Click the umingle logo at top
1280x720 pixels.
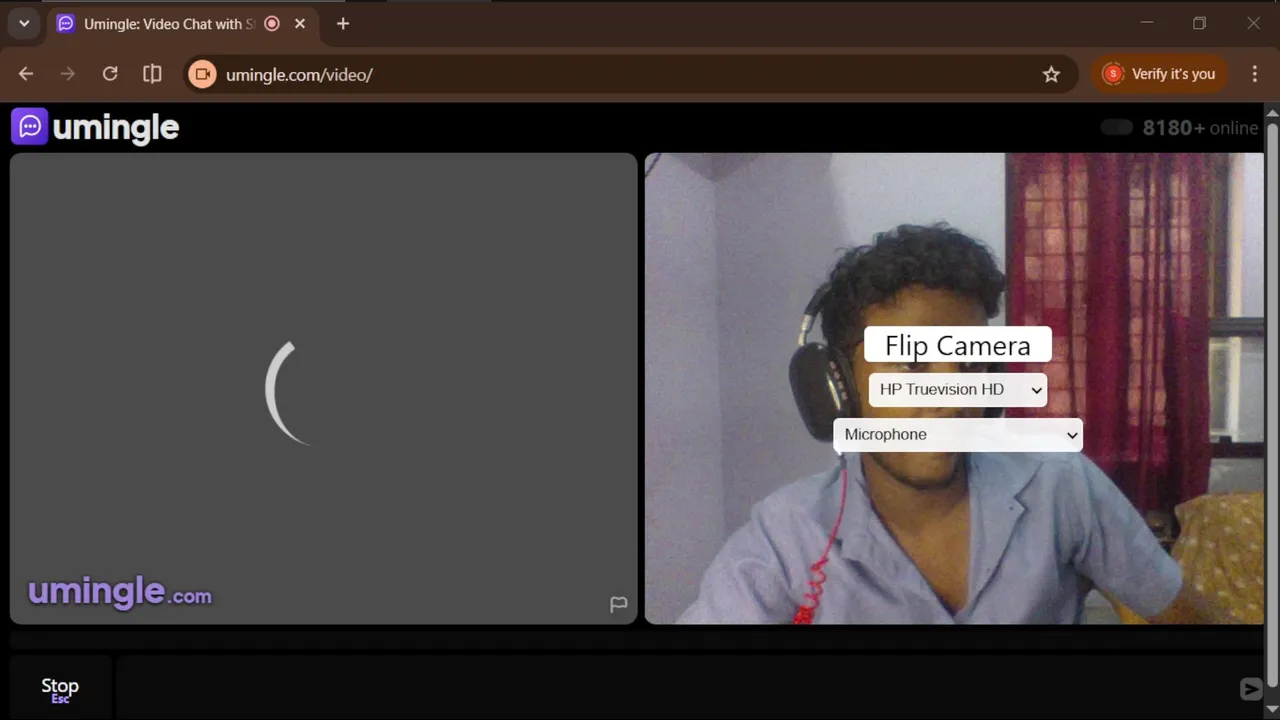tap(95, 127)
